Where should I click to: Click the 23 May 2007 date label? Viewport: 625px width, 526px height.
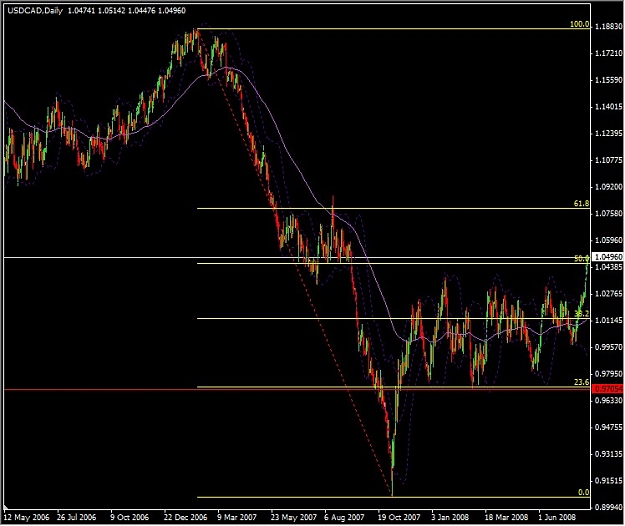pos(293,517)
